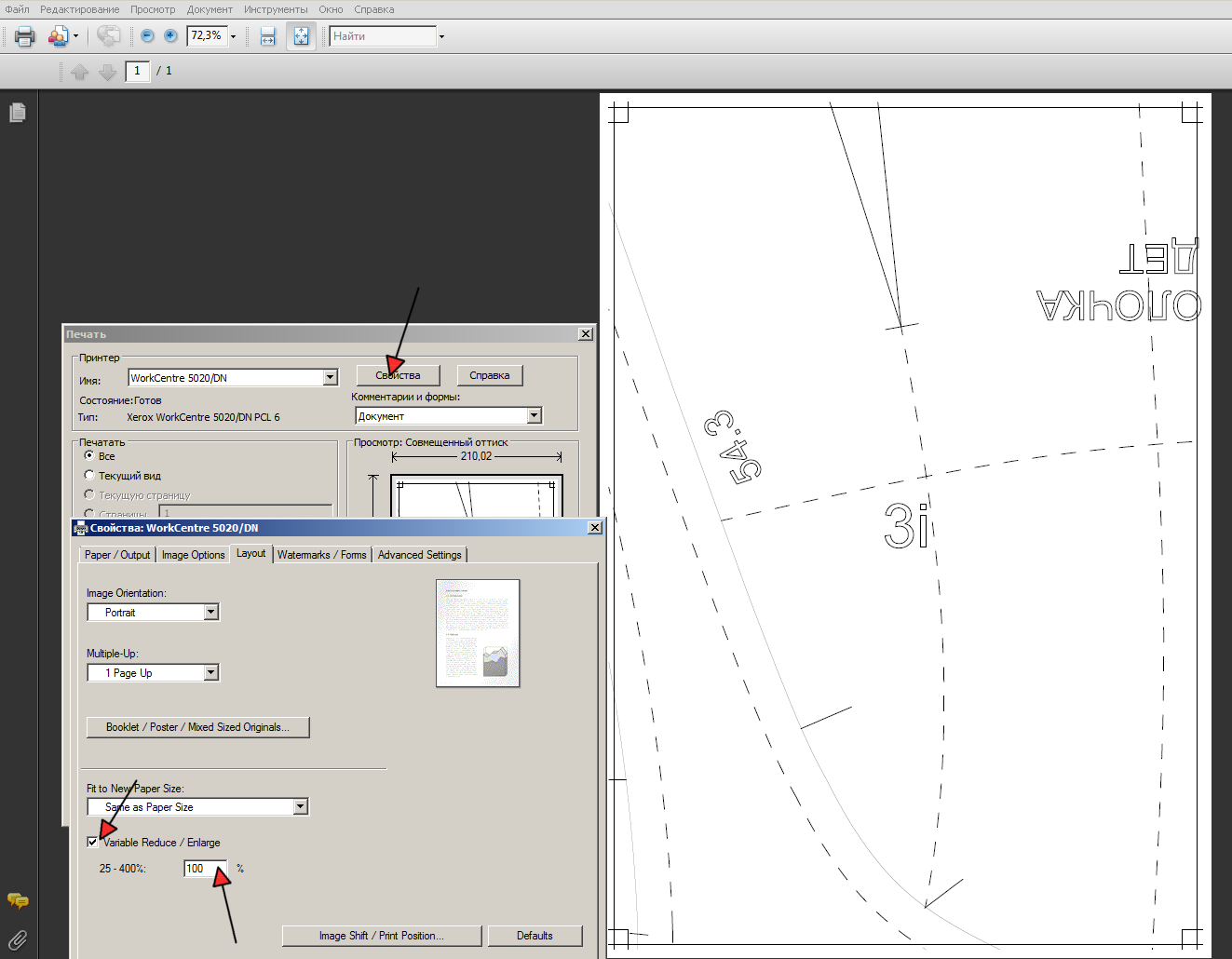Click the 'Свойства' printer properties button
The height and width of the screenshot is (959, 1232).
(398, 375)
